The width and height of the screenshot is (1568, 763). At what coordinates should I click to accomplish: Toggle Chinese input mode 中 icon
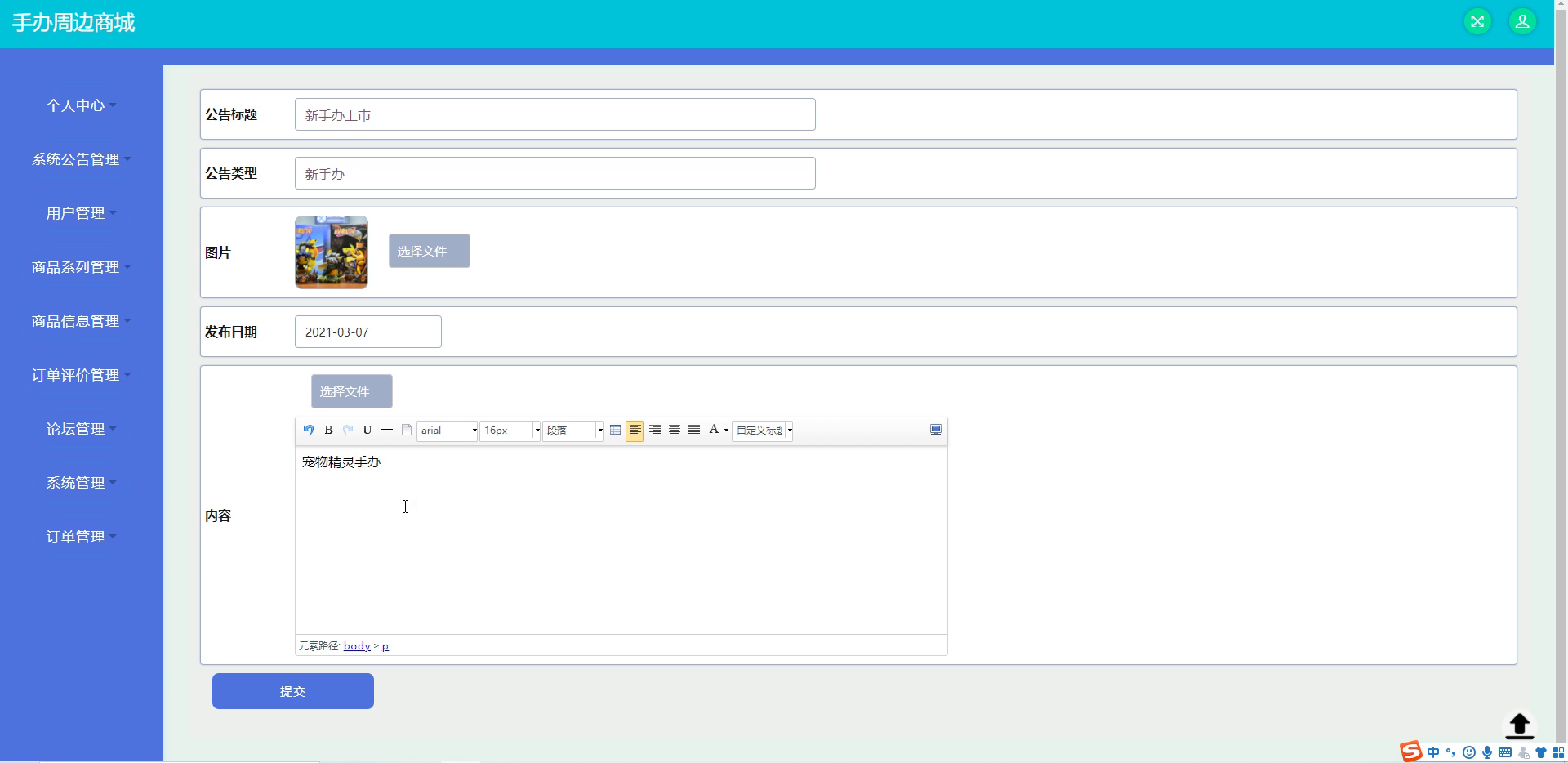(1433, 752)
